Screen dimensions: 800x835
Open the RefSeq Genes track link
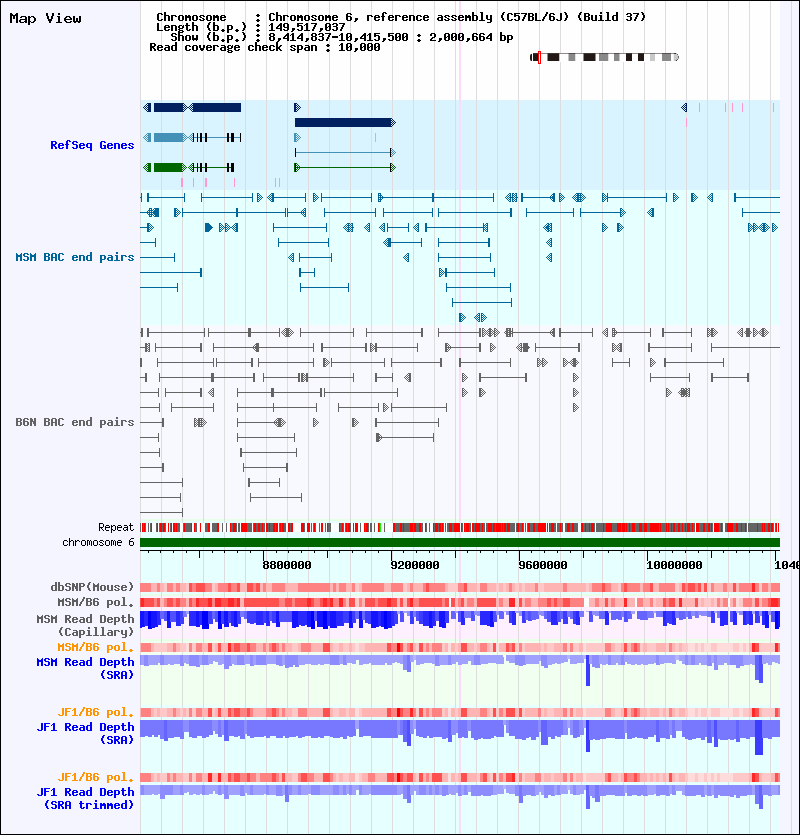click(92, 145)
